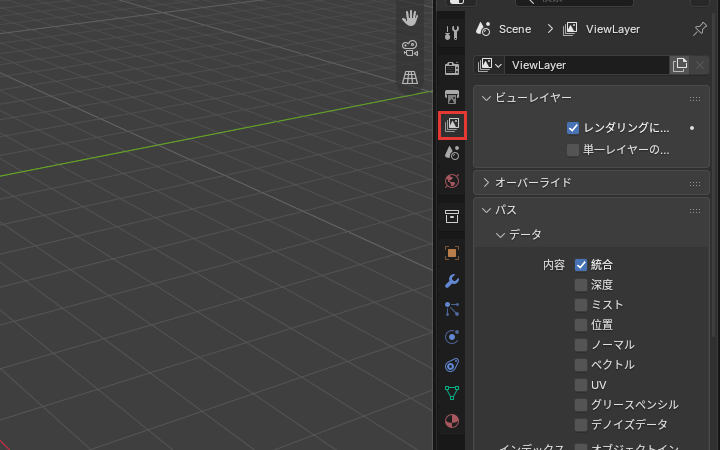The height and width of the screenshot is (450, 720).
Task: Enable 深度 pass checkbox
Action: point(581,285)
